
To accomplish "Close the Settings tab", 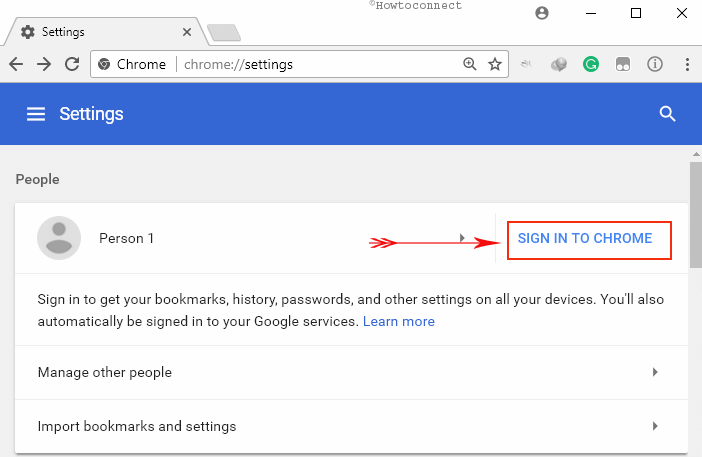I will tap(187, 32).
